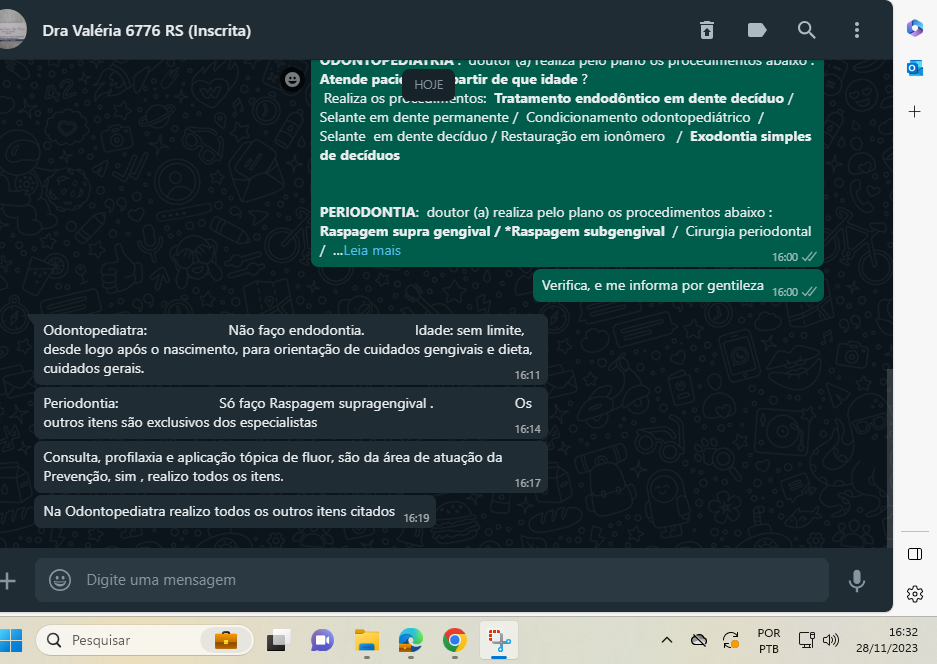Click the trash archive icon in chat header

[707, 30]
